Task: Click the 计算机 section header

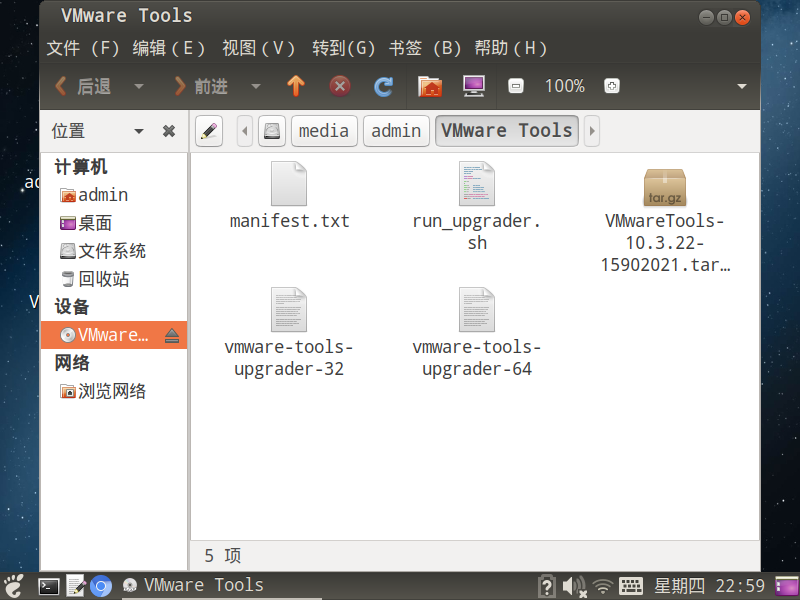Action: (81, 167)
